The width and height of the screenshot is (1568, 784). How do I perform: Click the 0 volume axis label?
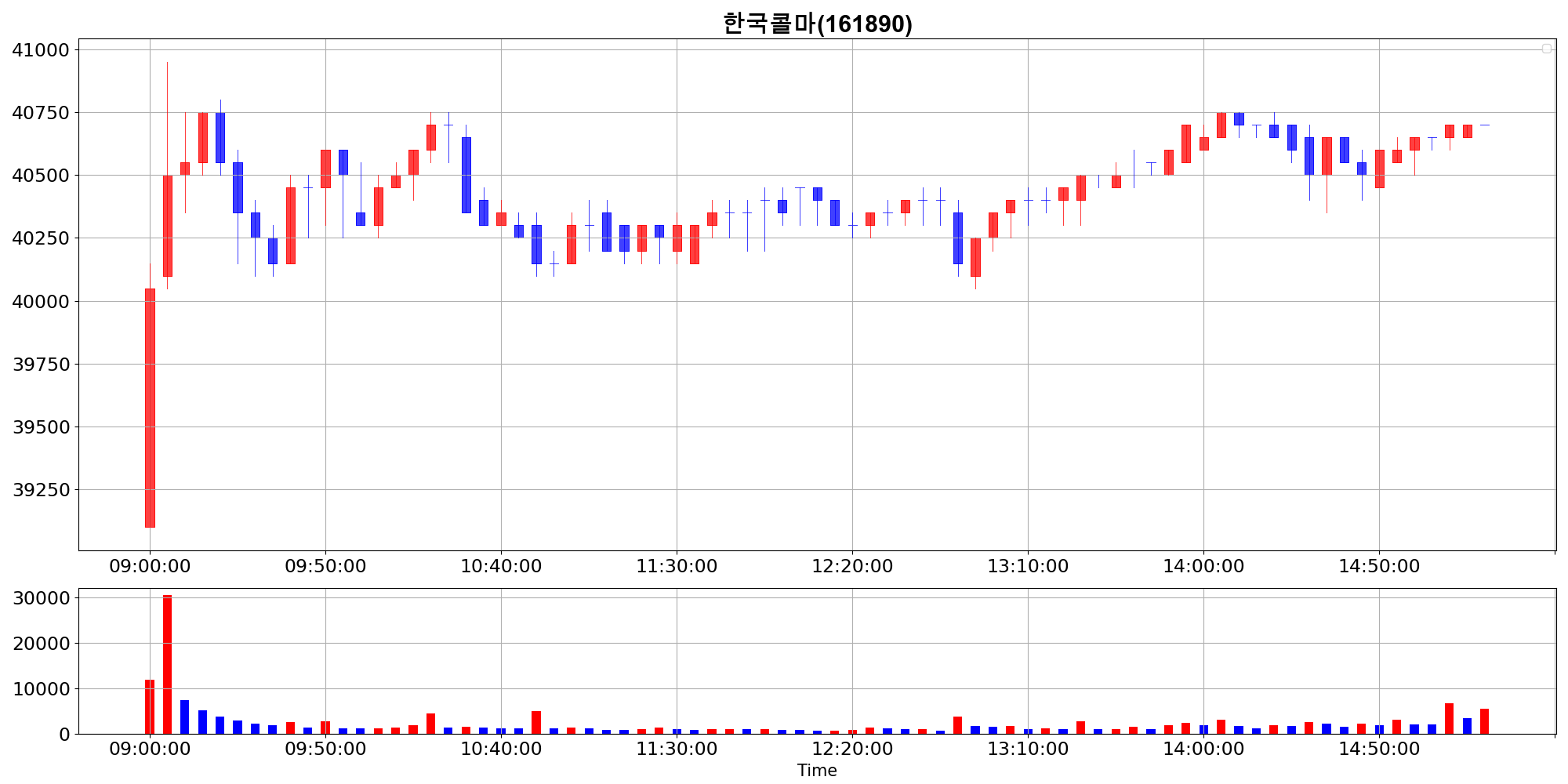tap(64, 735)
